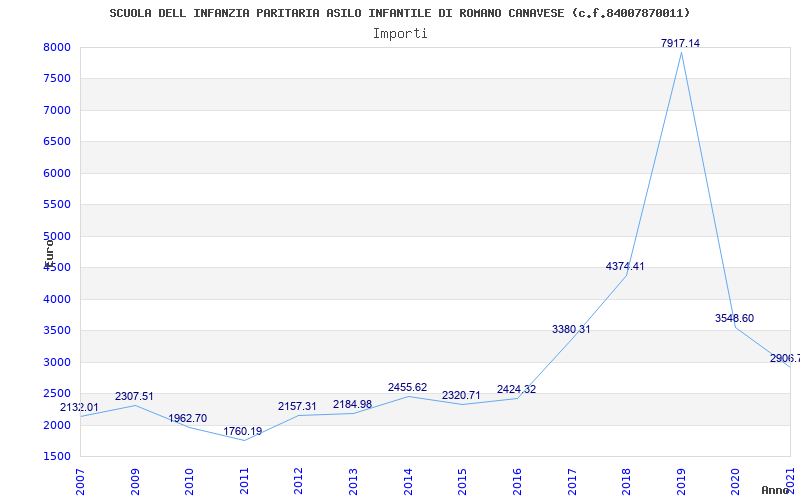
Task: Click the 1962.70 data label
Action: pos(188,418)
